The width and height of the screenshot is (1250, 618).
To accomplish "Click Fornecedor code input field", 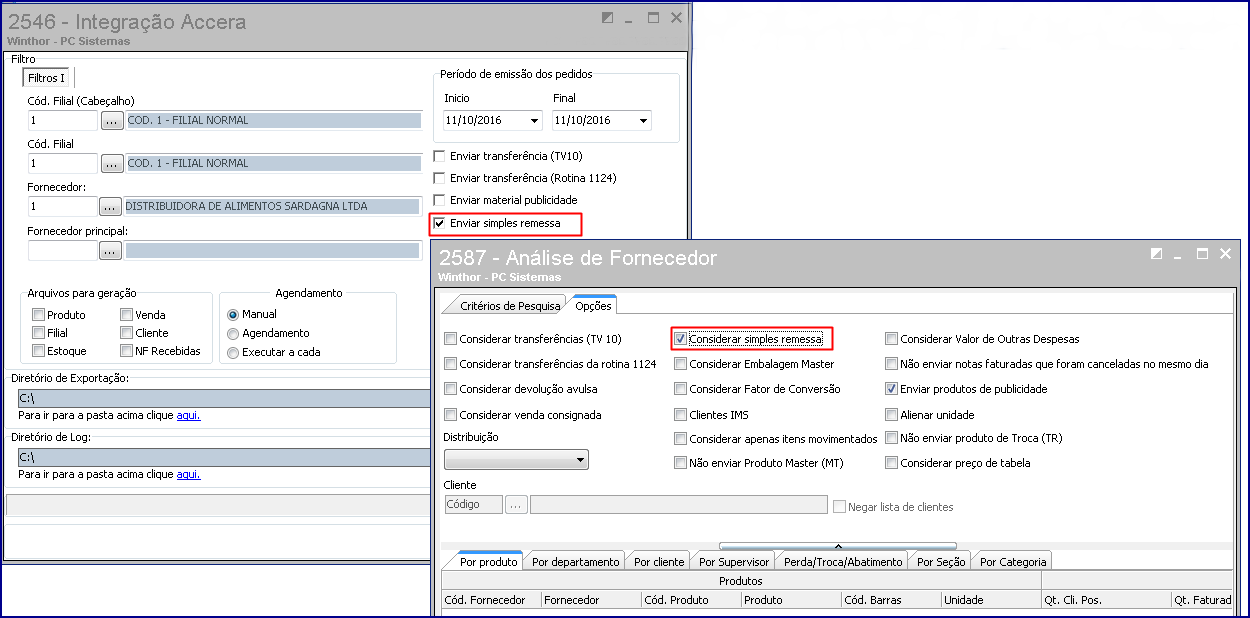I will tap(63, 206).
